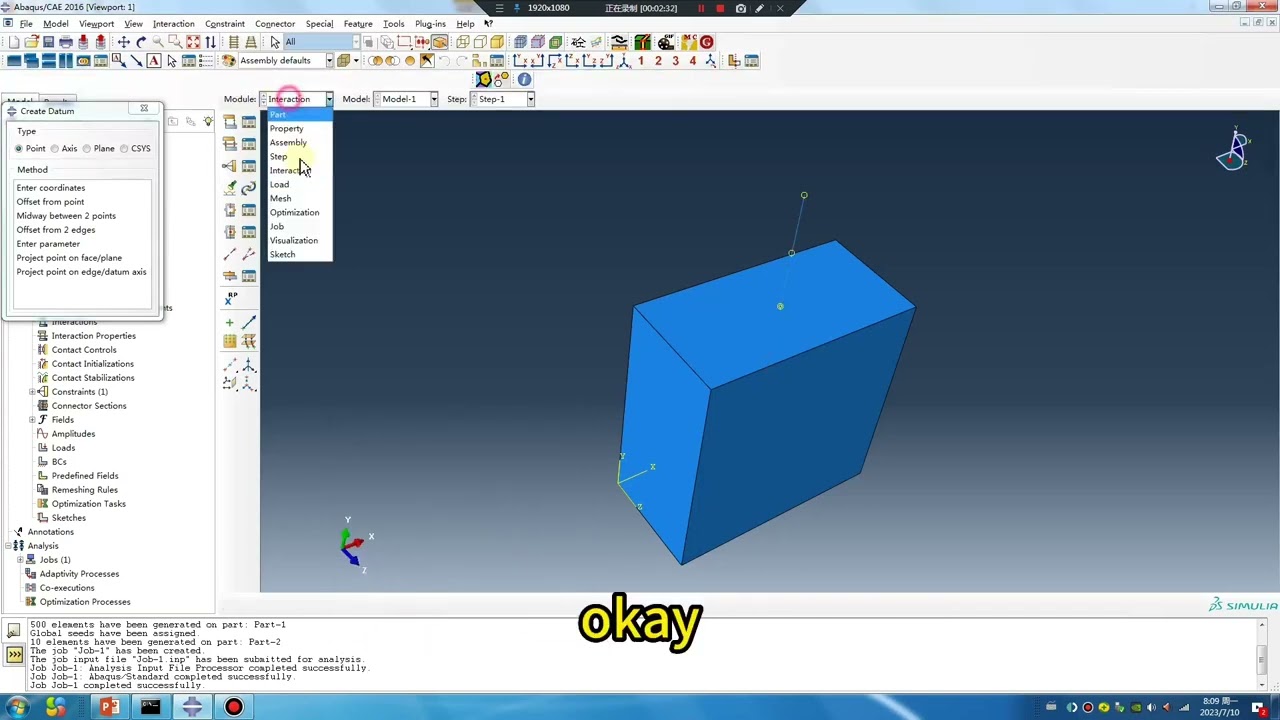Open the Module dropdown arrow
Image resolution: width=1280 pixels, height=720 pixels.
click(x=329, y=99)
